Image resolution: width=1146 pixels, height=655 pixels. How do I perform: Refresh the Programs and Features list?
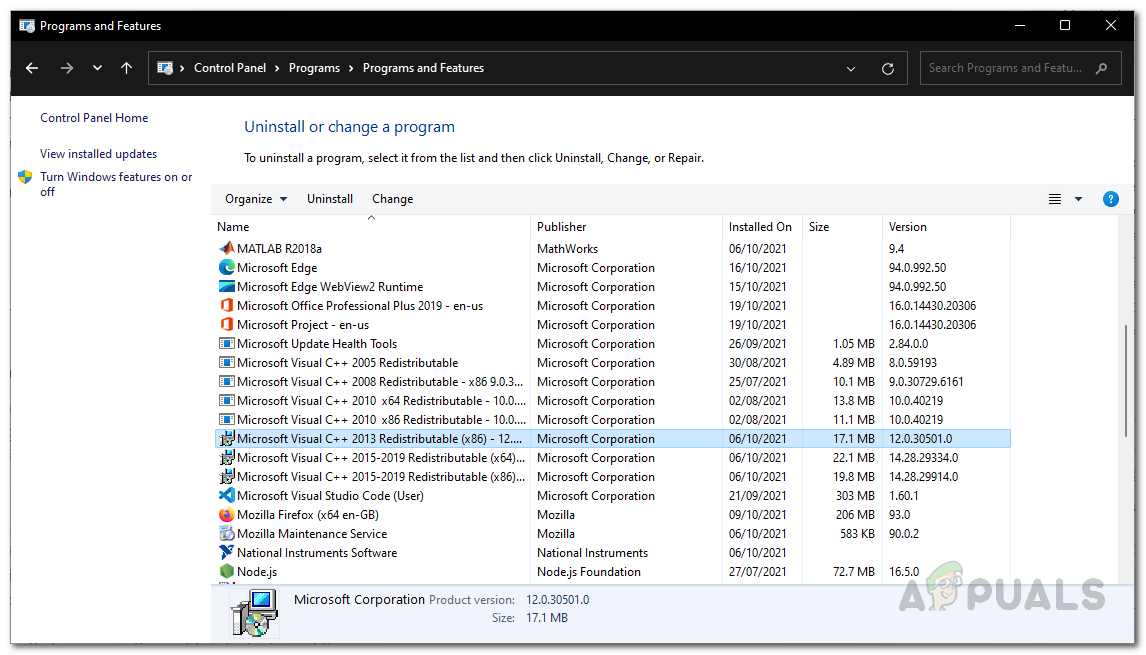[887, 69]
